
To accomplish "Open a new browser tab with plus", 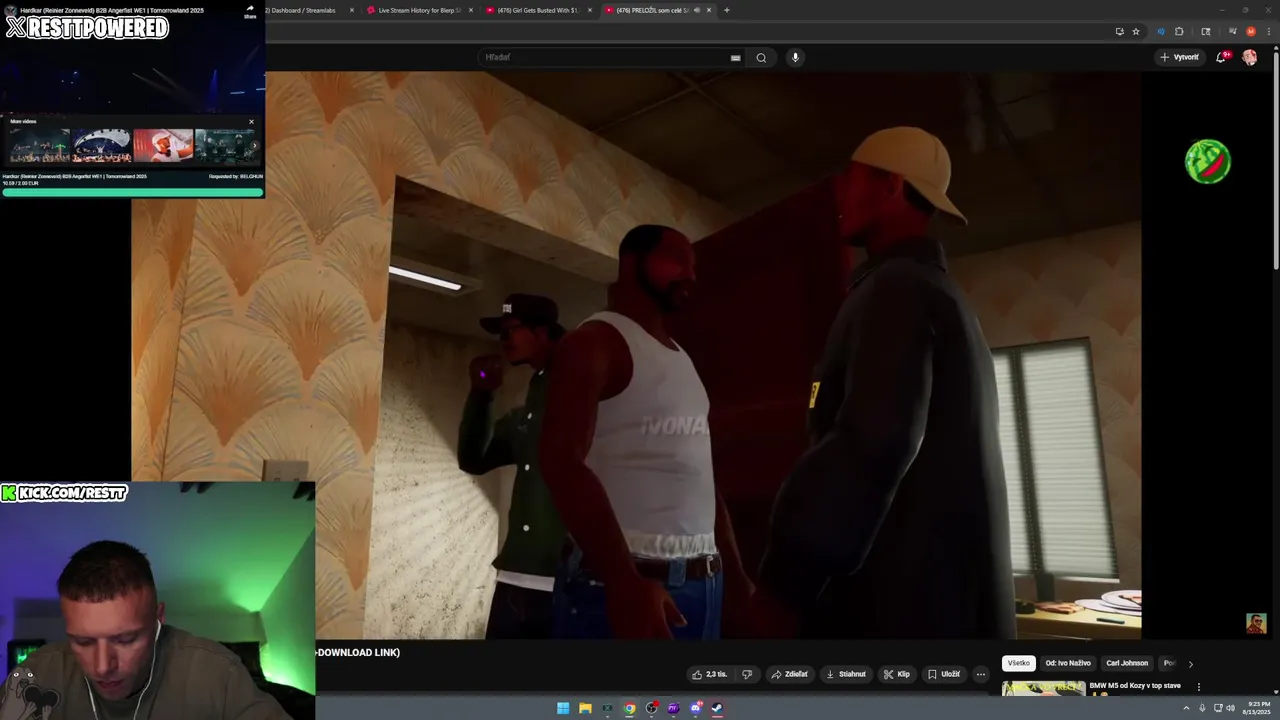I will point(727,10).
